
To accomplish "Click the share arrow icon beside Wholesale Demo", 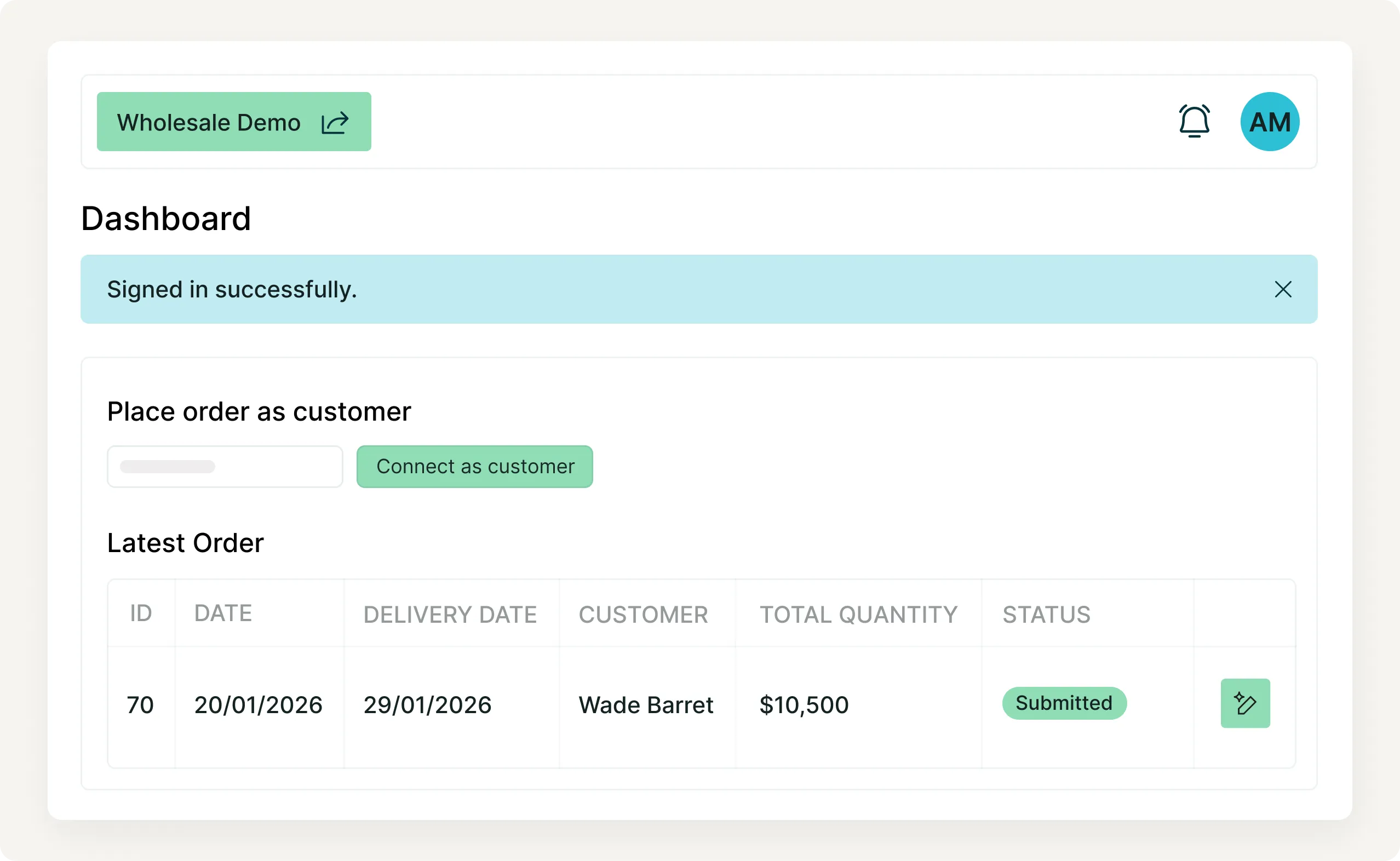I will tap(335, 123).
